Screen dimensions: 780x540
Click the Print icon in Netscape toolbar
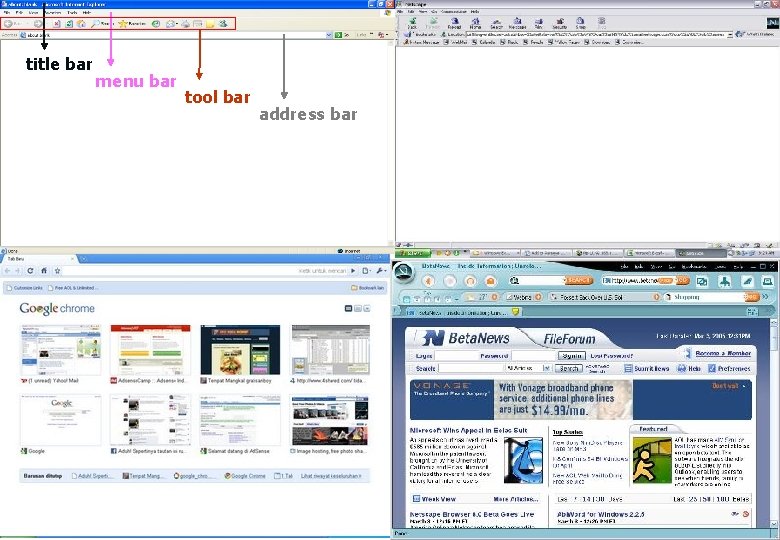pyautogui.click(x=539, y=23)
